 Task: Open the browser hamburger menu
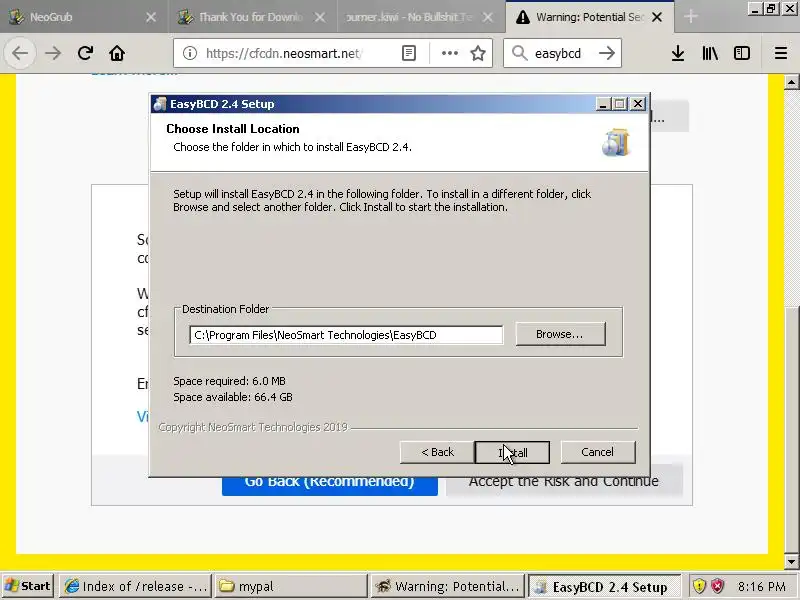[781, 53]
